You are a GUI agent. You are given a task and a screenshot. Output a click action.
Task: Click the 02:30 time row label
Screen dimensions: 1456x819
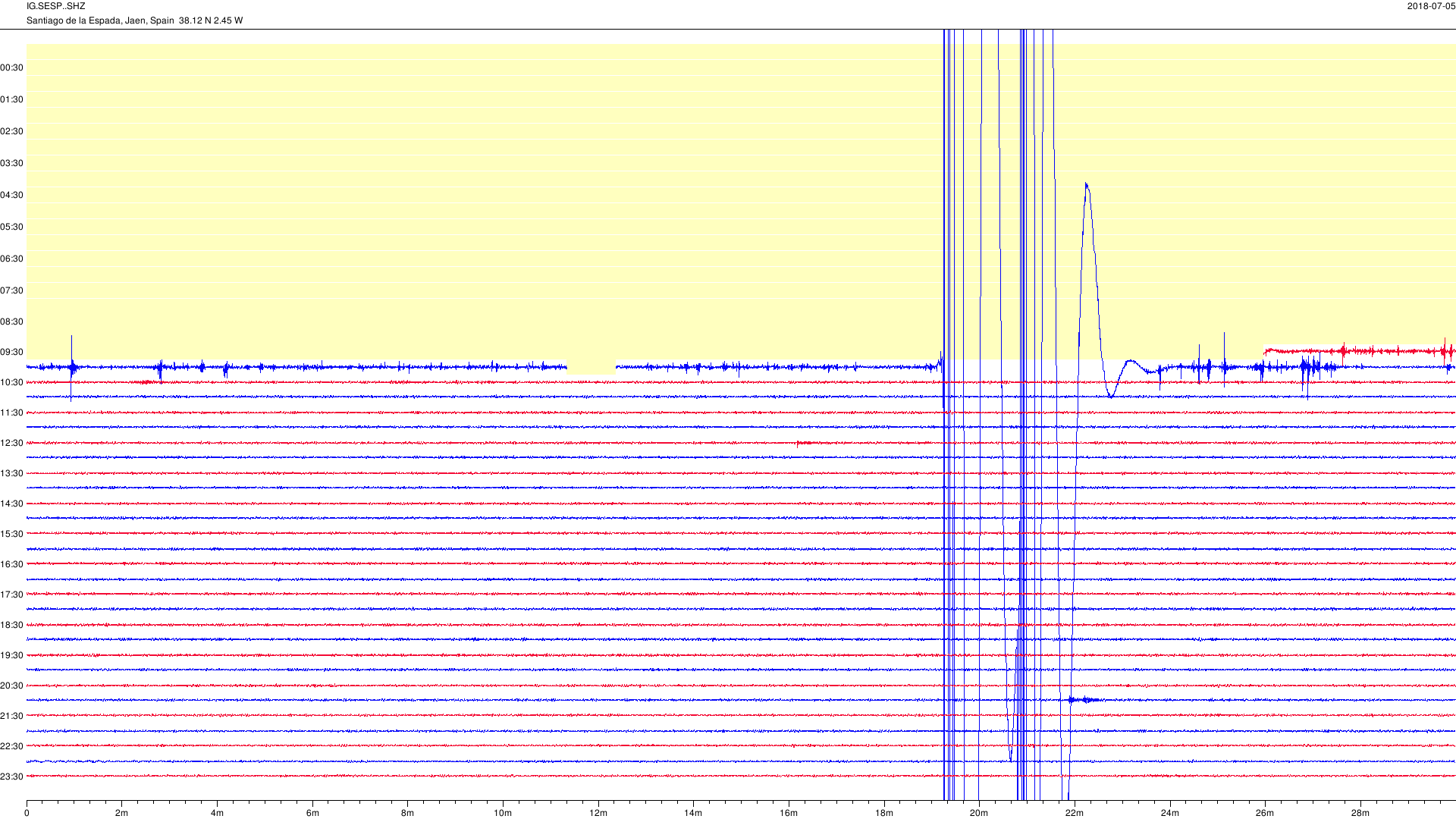tap(11, 131)
